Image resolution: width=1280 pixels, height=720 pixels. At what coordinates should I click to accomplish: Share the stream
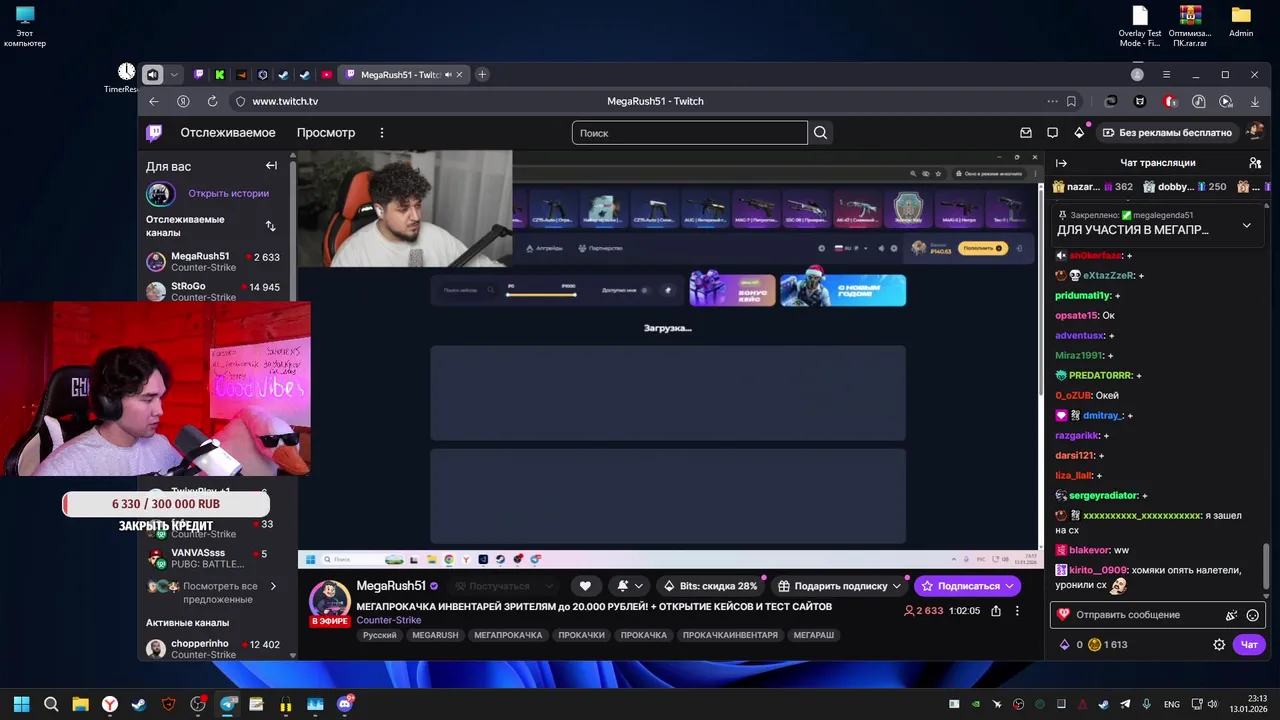996,611
